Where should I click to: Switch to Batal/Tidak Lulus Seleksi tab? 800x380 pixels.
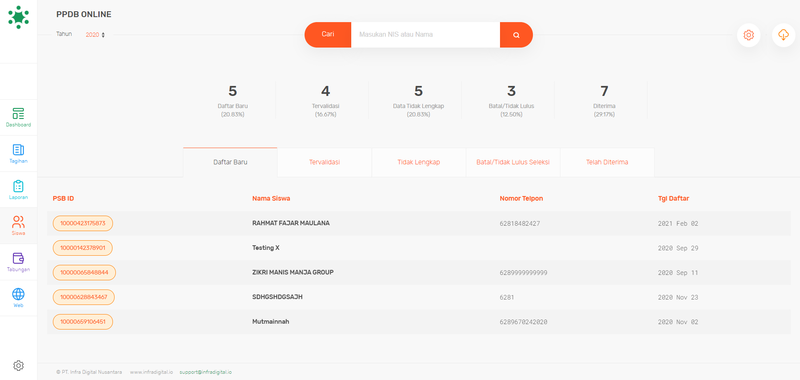tap(513, 162)
